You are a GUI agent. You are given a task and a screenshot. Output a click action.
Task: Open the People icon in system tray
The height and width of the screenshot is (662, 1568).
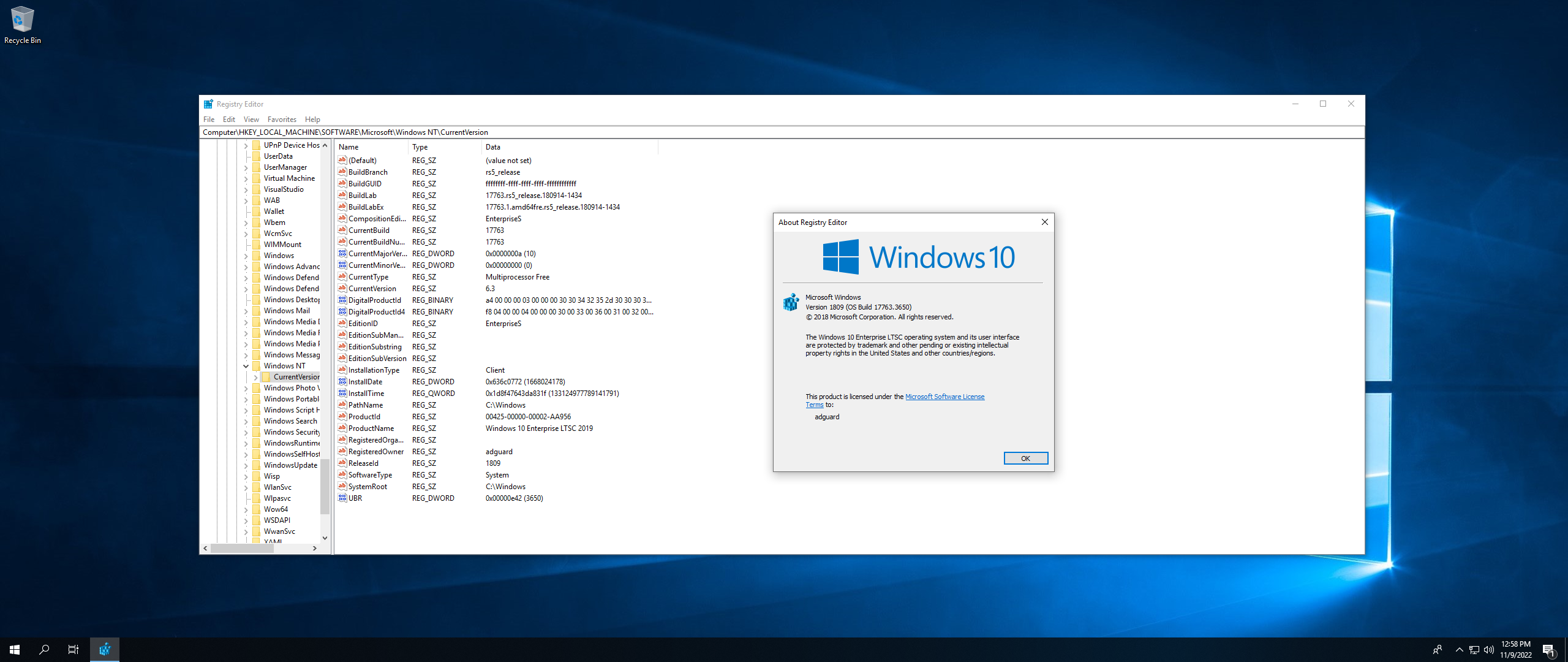click(x=1438, y=650)
